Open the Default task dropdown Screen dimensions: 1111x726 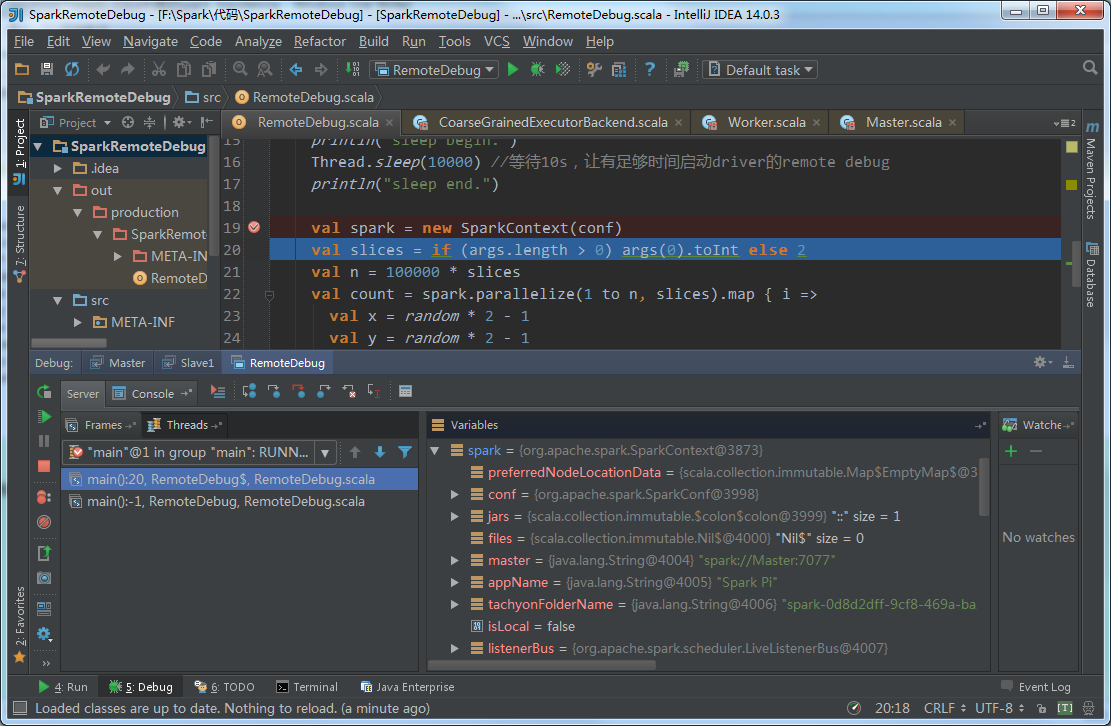(x=760, y=69)
